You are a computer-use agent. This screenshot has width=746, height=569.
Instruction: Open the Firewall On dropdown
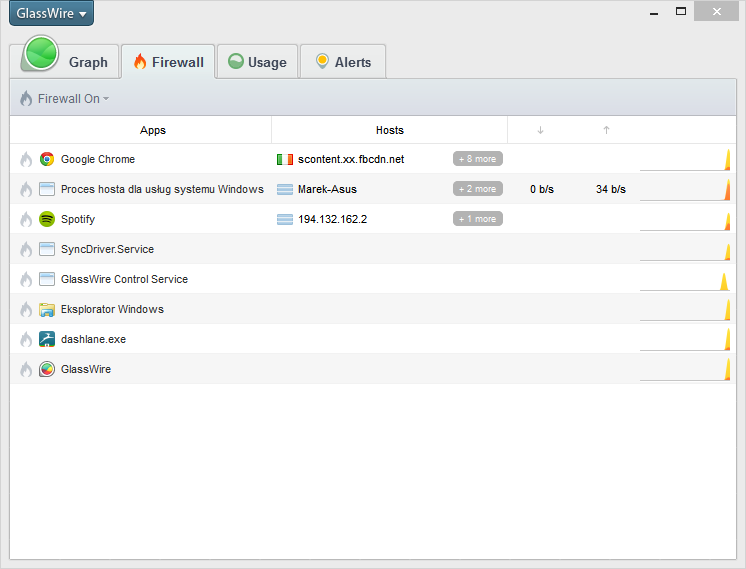pyautogui.click(x=64, y=98)
